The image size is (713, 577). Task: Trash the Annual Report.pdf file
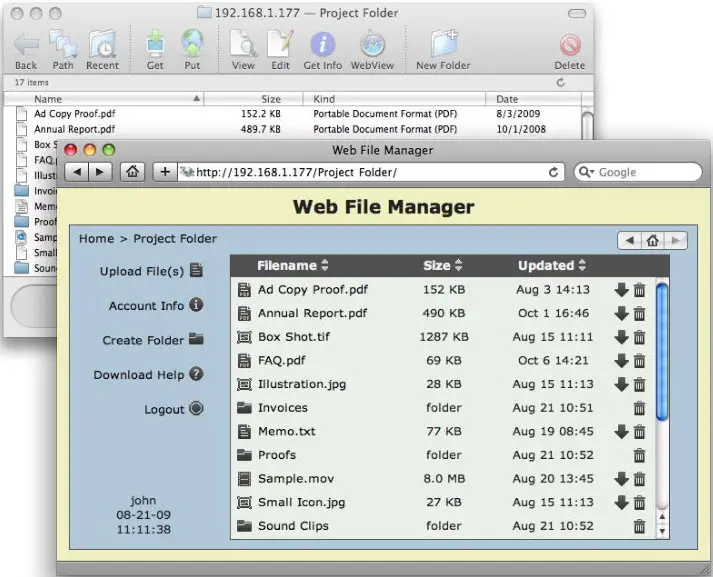[639, 313]
